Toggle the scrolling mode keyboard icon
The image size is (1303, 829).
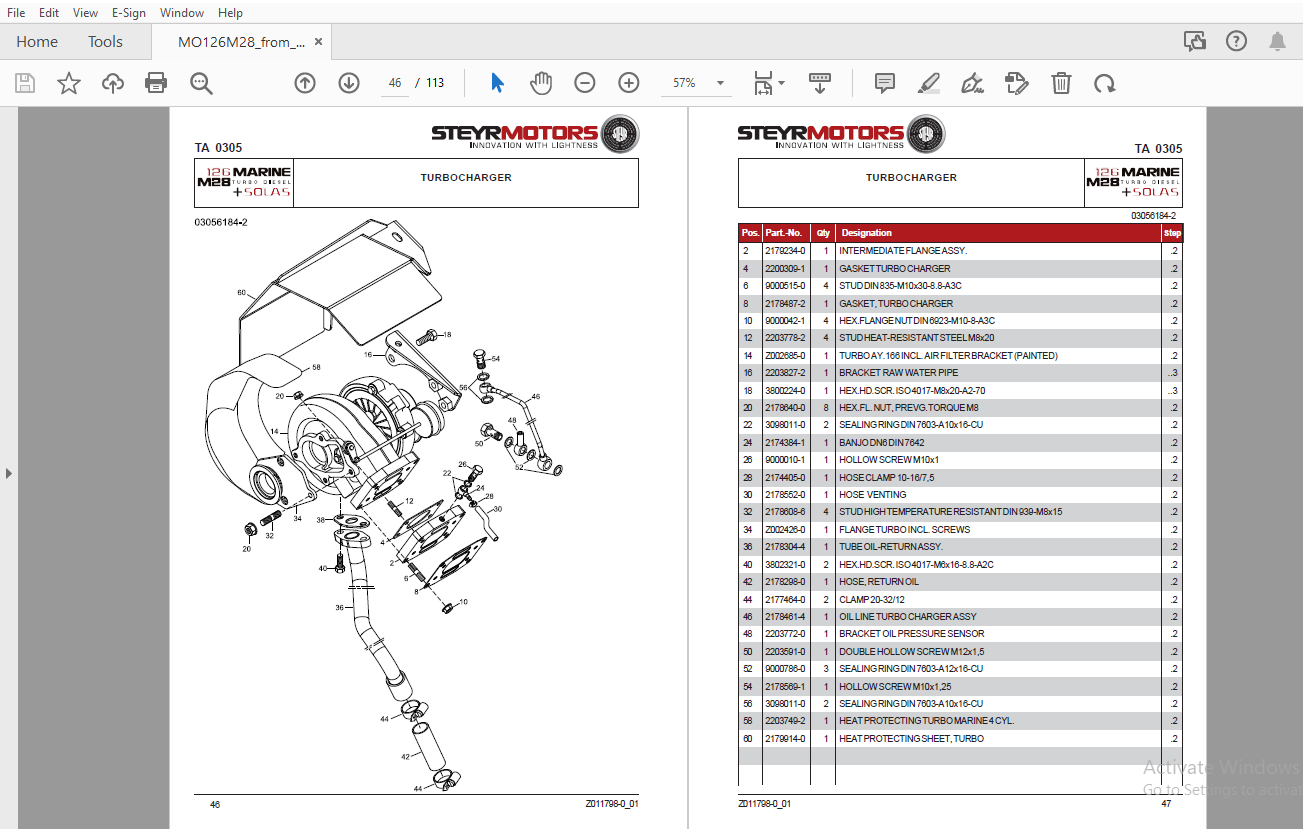point(820,83)
